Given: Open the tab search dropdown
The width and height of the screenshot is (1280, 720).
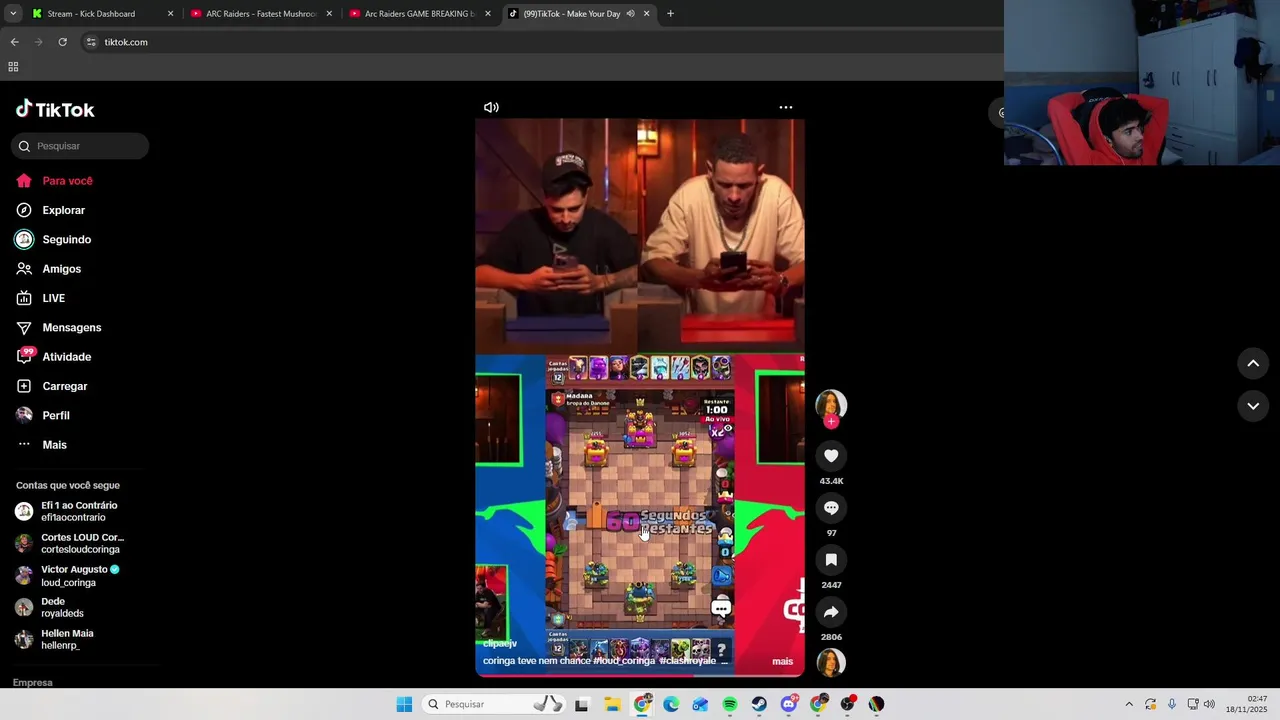Looking at the screenshot, I should click(x=12, y=14).
